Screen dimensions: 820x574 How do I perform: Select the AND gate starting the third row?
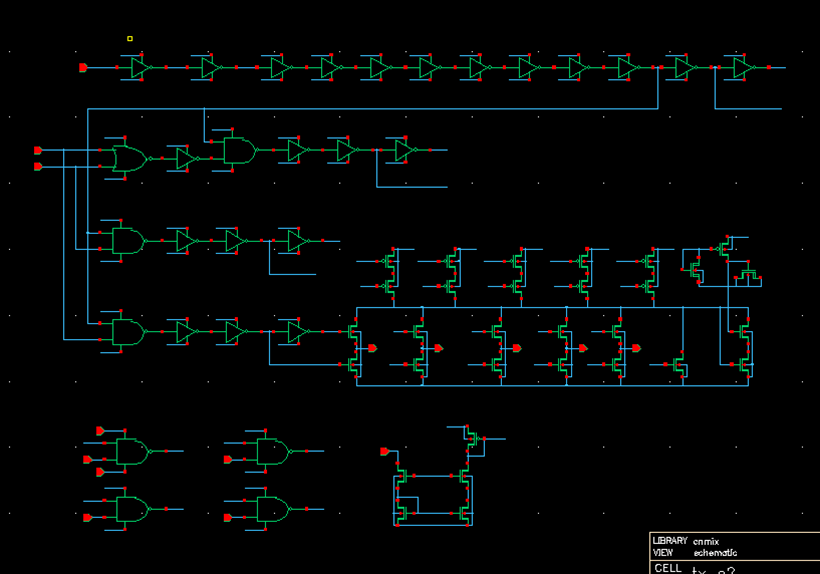click(126, 241)
